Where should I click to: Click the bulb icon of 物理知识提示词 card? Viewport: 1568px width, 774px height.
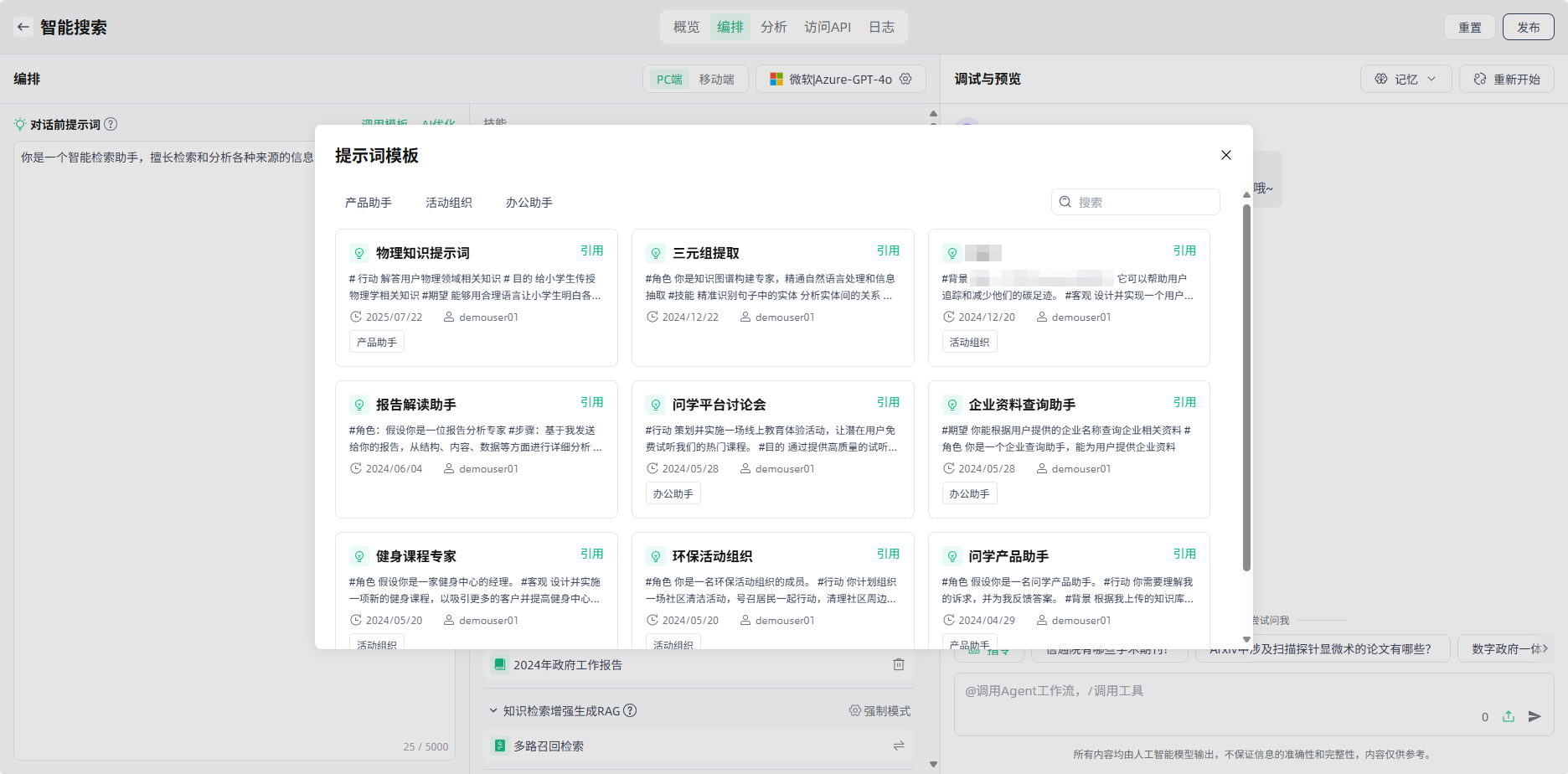(x=359, y=253)
